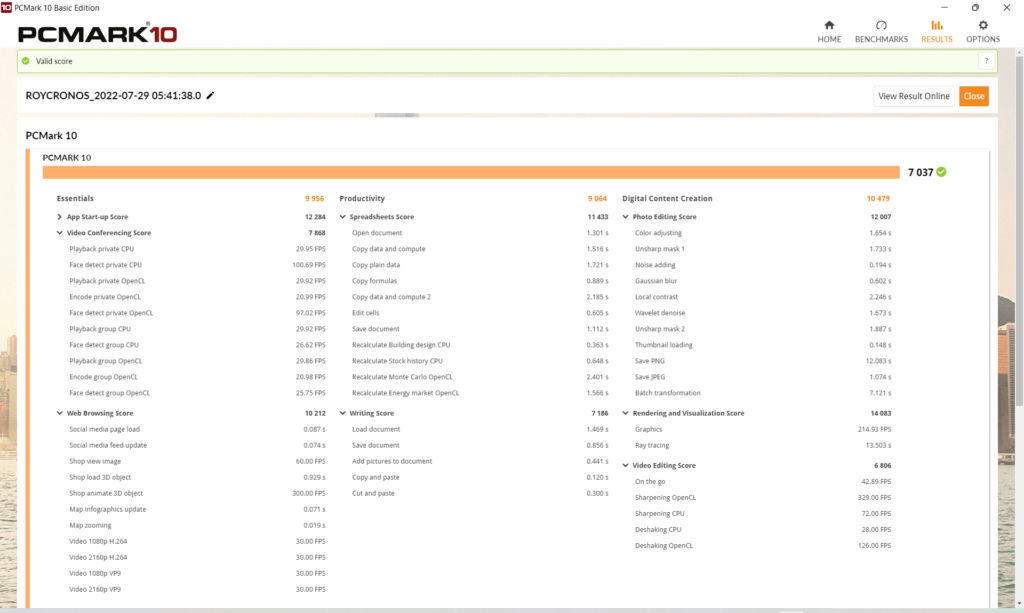Click the Home house icon

click(x=829, y=25)
